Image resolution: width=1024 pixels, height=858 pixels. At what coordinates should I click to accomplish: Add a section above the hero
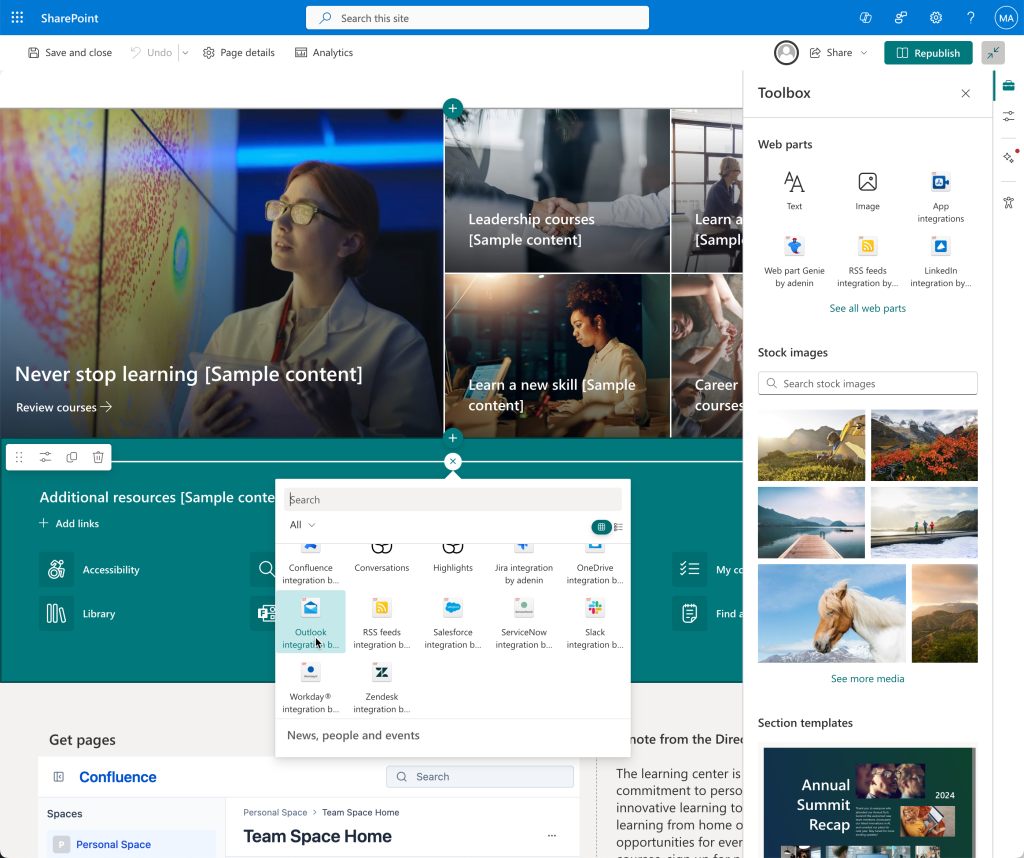(x=453, y=108)
